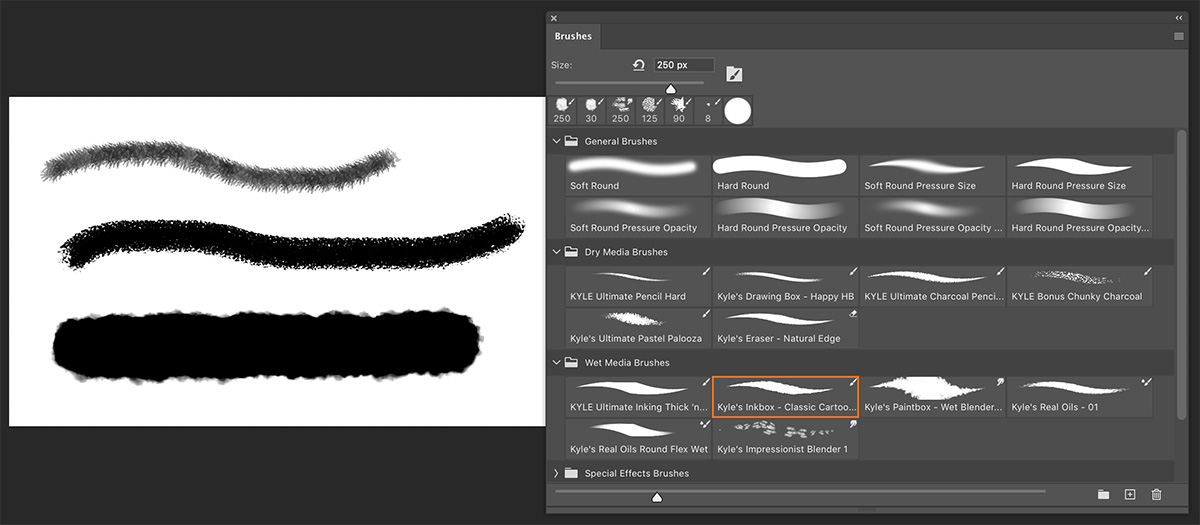Close the Brushes panel with the X
Screen dimensions: 1200x525
click(554, 18)
